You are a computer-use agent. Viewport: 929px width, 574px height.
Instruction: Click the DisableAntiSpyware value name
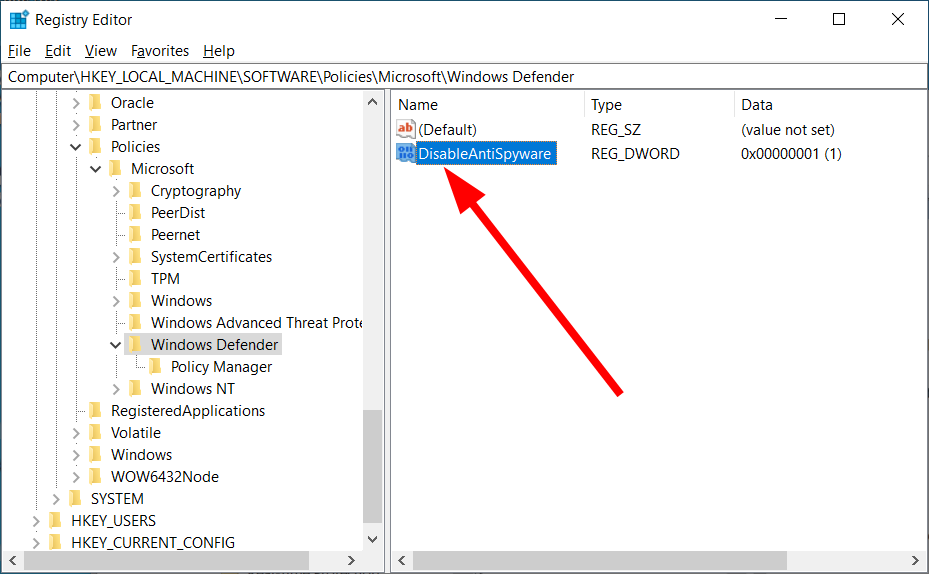tap(486, 154)
